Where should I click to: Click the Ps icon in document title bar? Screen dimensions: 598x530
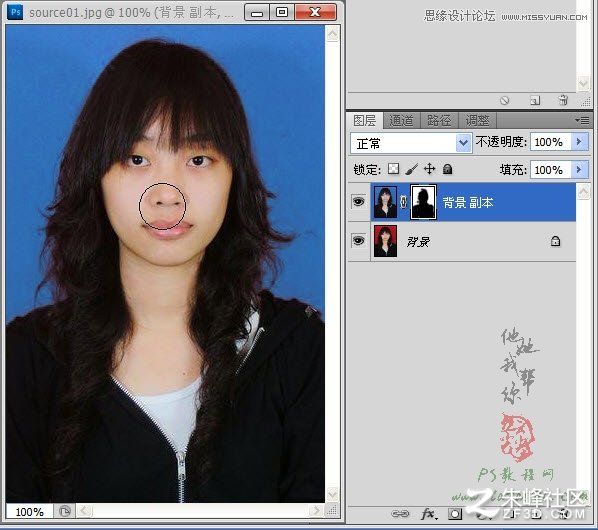point(15,12)
